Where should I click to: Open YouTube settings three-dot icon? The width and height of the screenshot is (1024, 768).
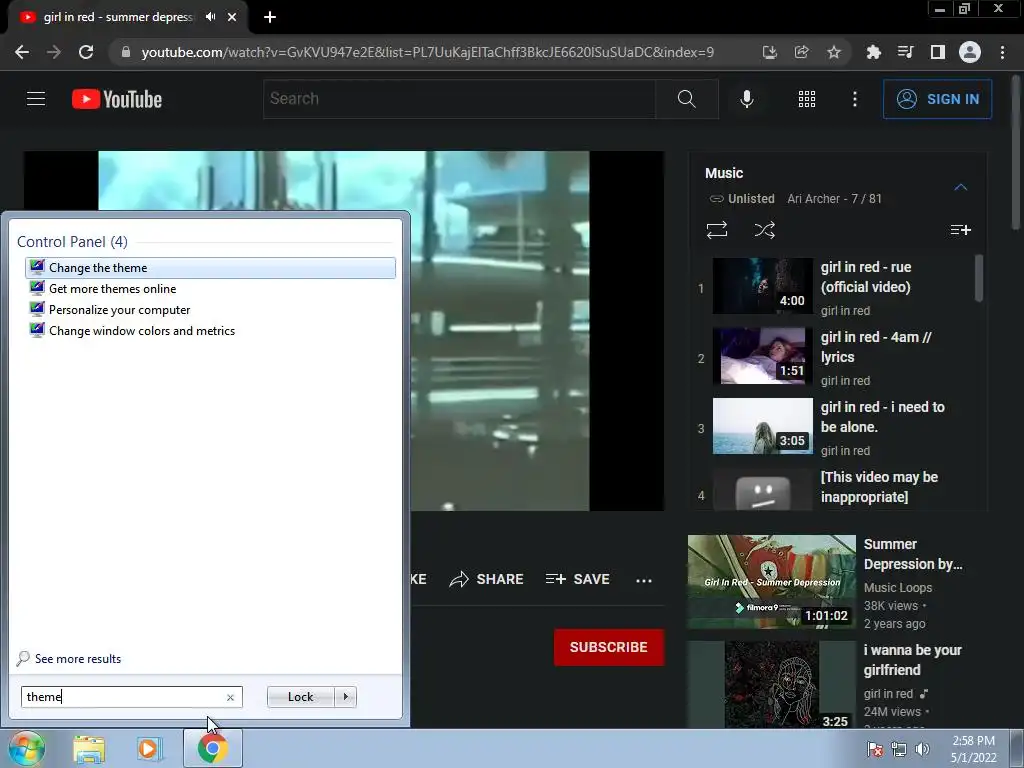pos(854,99)
